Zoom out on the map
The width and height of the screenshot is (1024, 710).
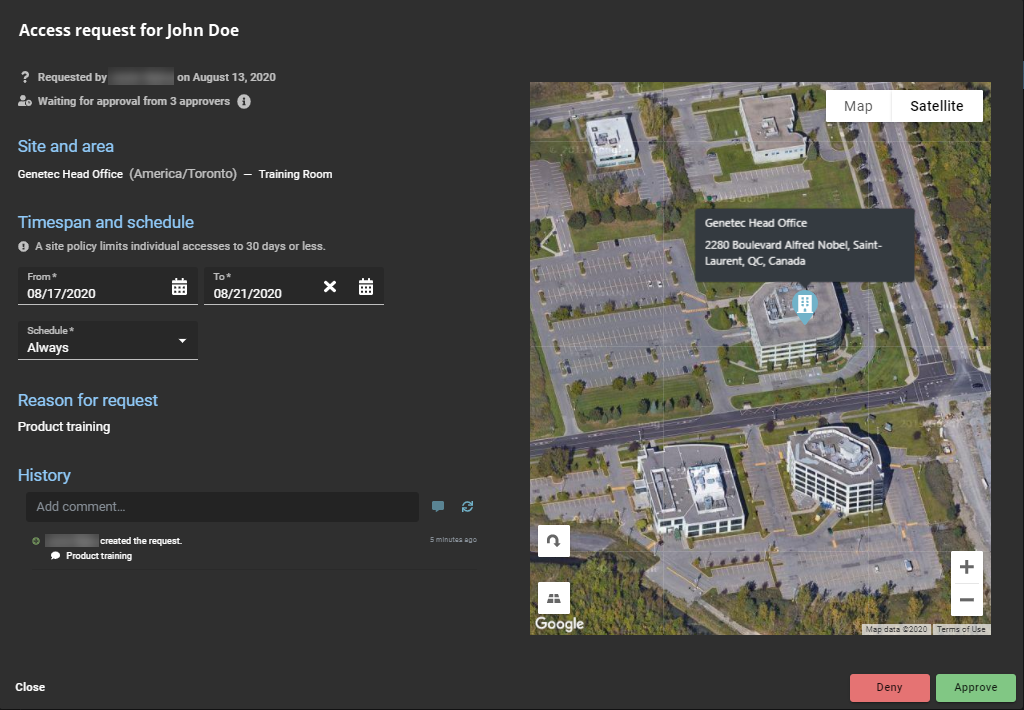(967, 600)
